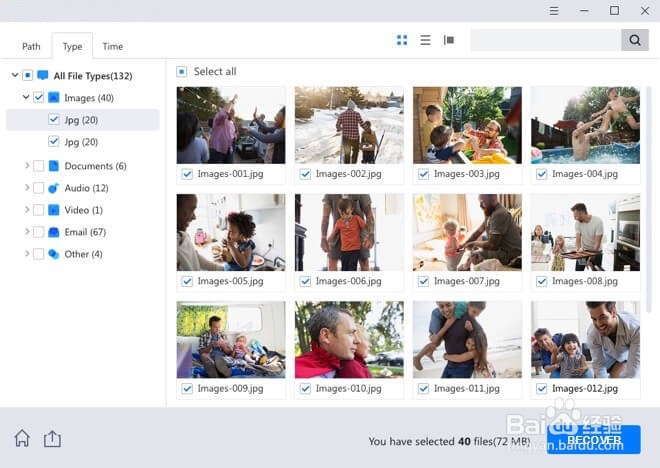
Task: Go to home screen icon
Action: [x=22, y=438]
